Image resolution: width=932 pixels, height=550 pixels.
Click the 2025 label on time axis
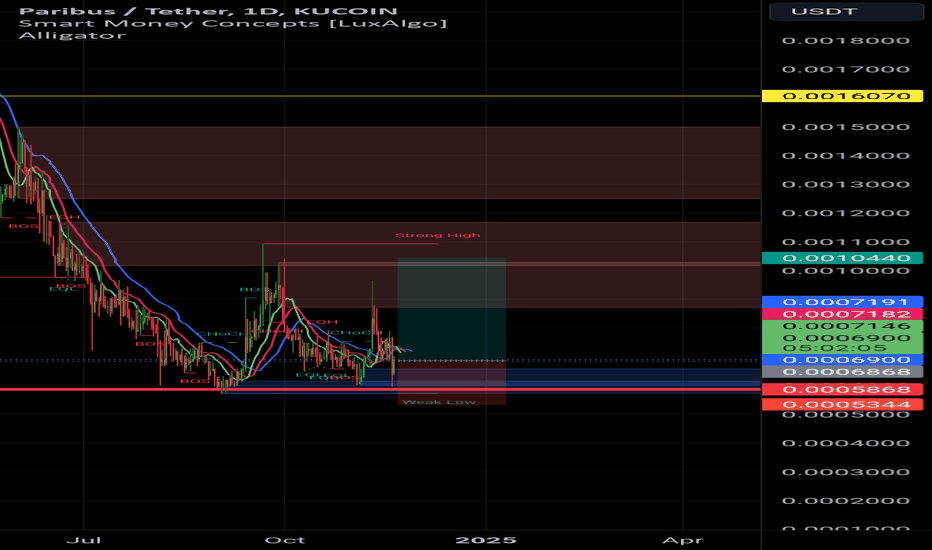tap(486, 540)
